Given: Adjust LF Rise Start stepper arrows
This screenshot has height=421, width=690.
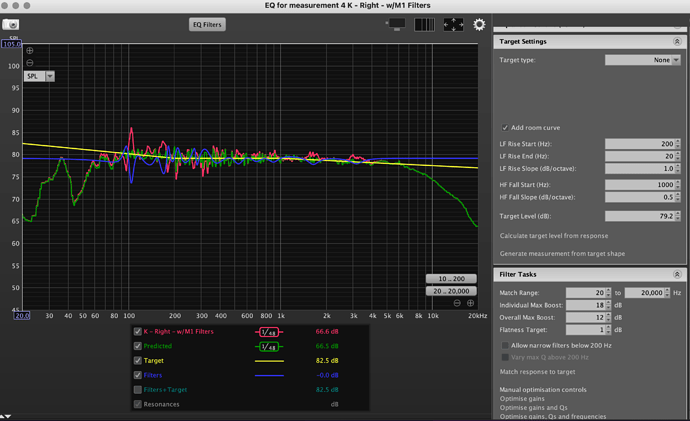Looking at the screenshot, I should pyautogui.click(x=678, y=144).
